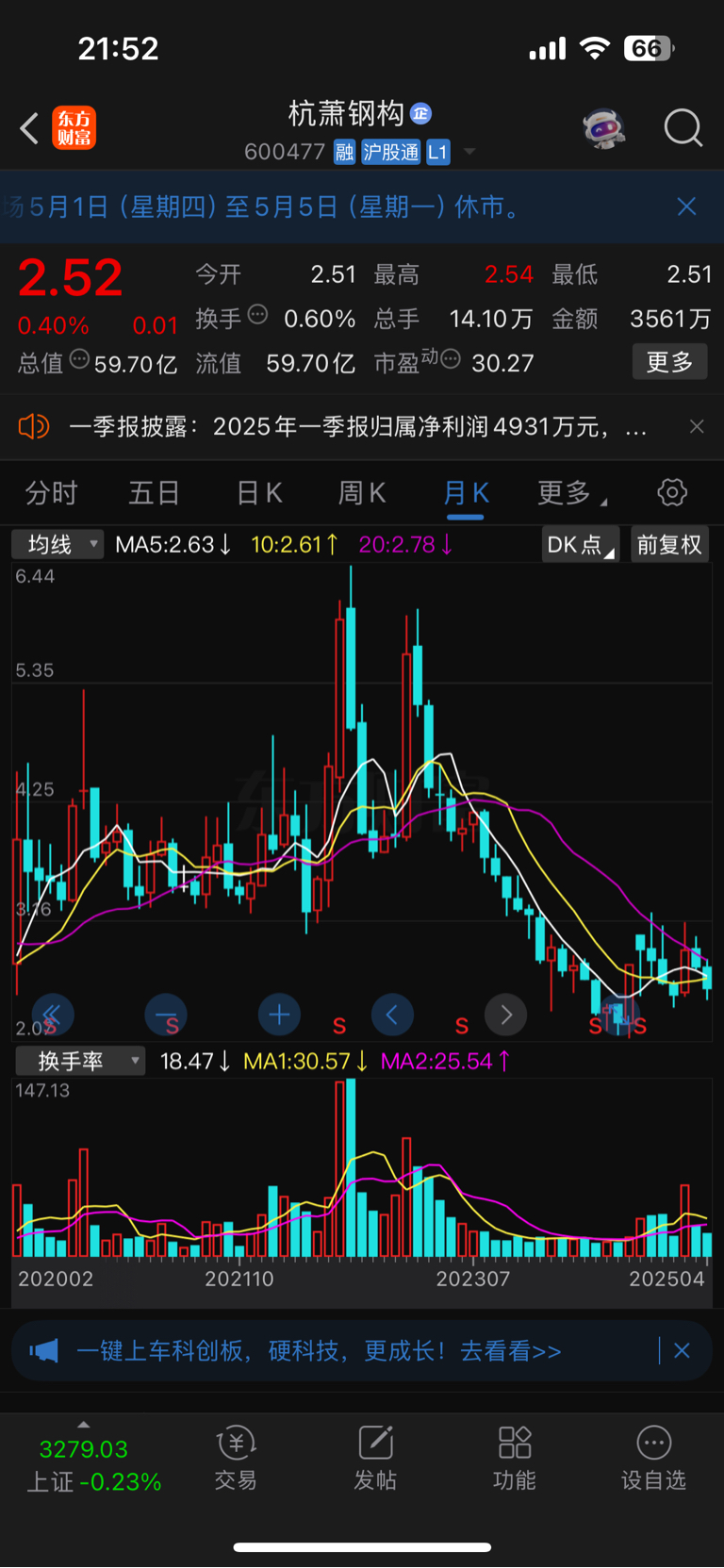The image size is (724, 1568).
Task: Tap the 杭萧钢构 stock title
Action: pos(346,114)
